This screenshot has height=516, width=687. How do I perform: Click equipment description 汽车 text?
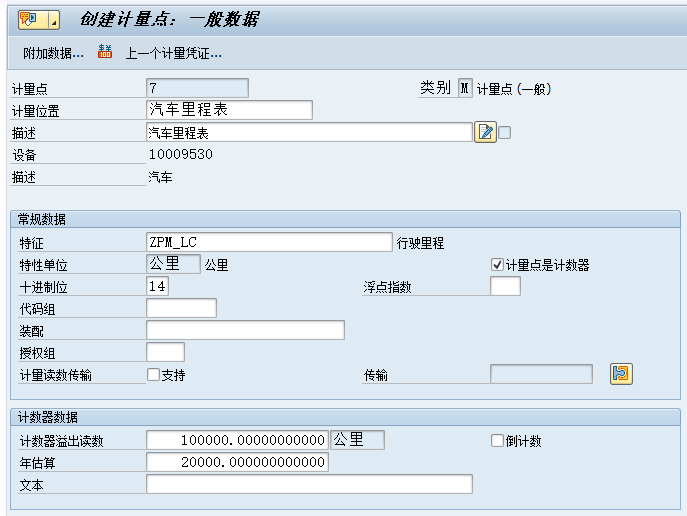point(160,177)
